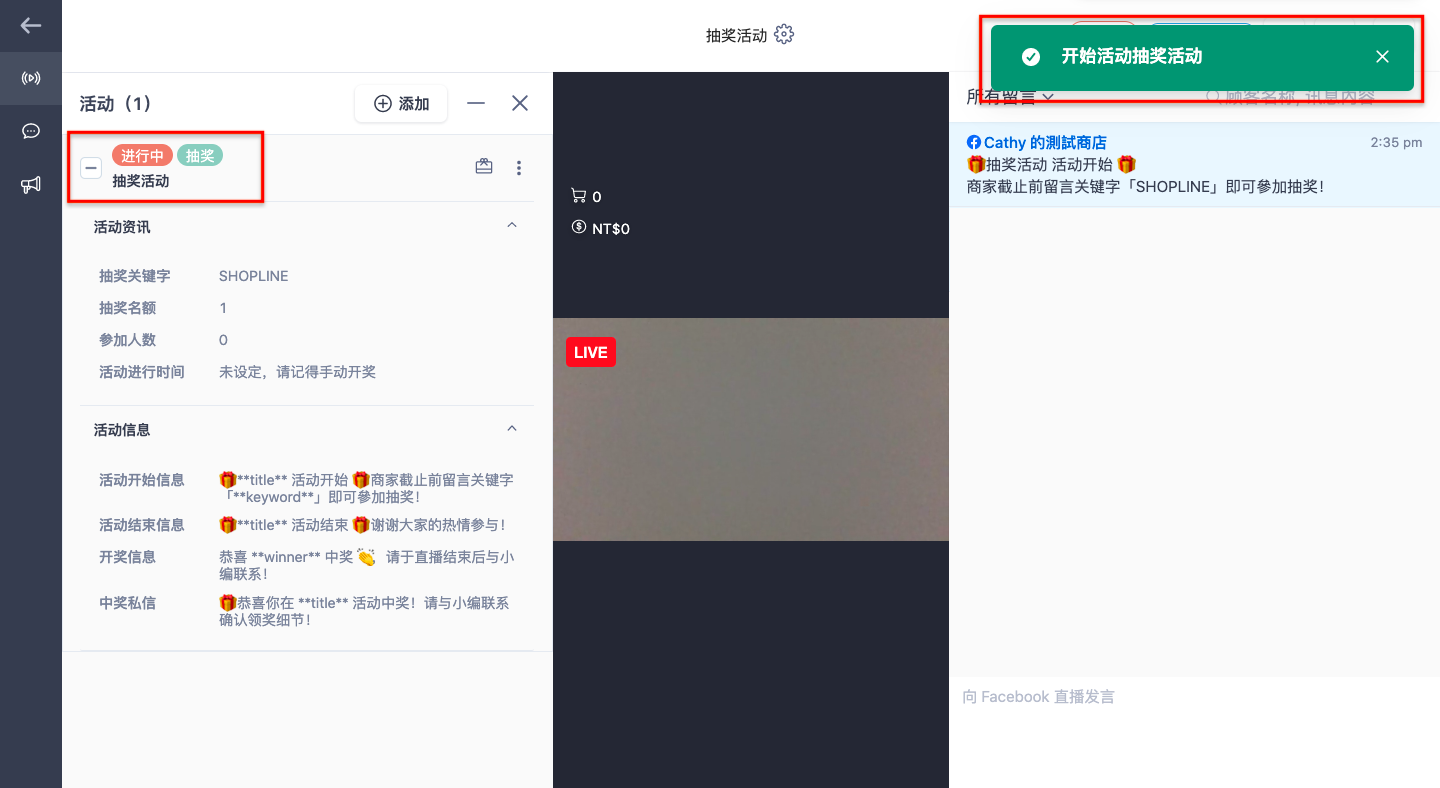Collapse the 活动资讯 section

click(512, 226)
